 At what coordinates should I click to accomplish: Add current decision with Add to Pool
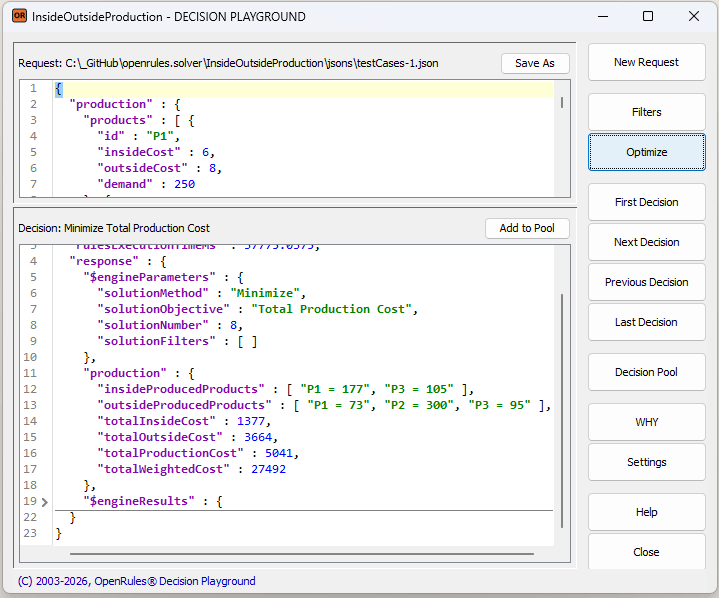pyautogui.click(x=527, y=228)
